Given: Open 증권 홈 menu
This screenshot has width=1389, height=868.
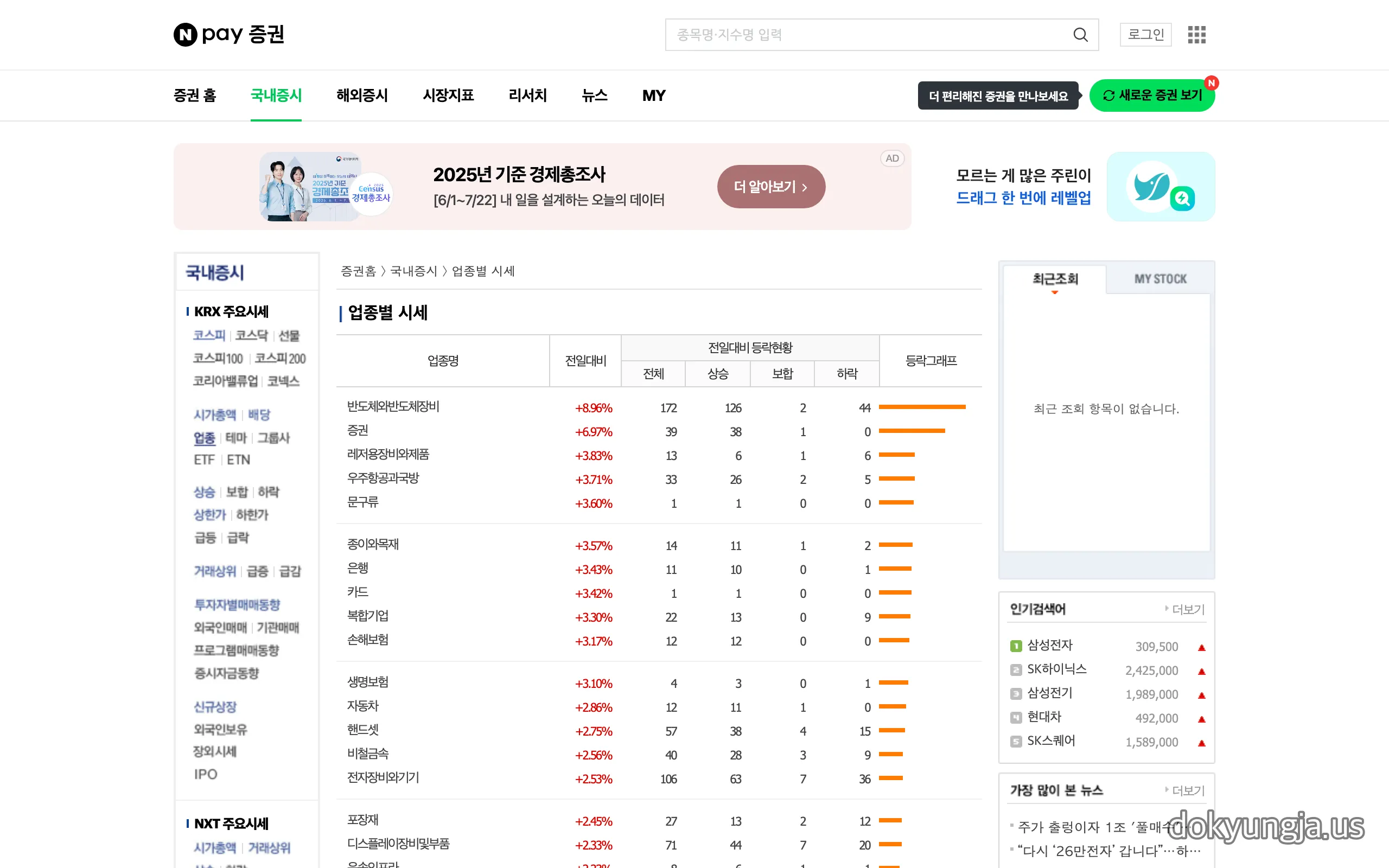Looking at the screenshot, I should 195,95.
